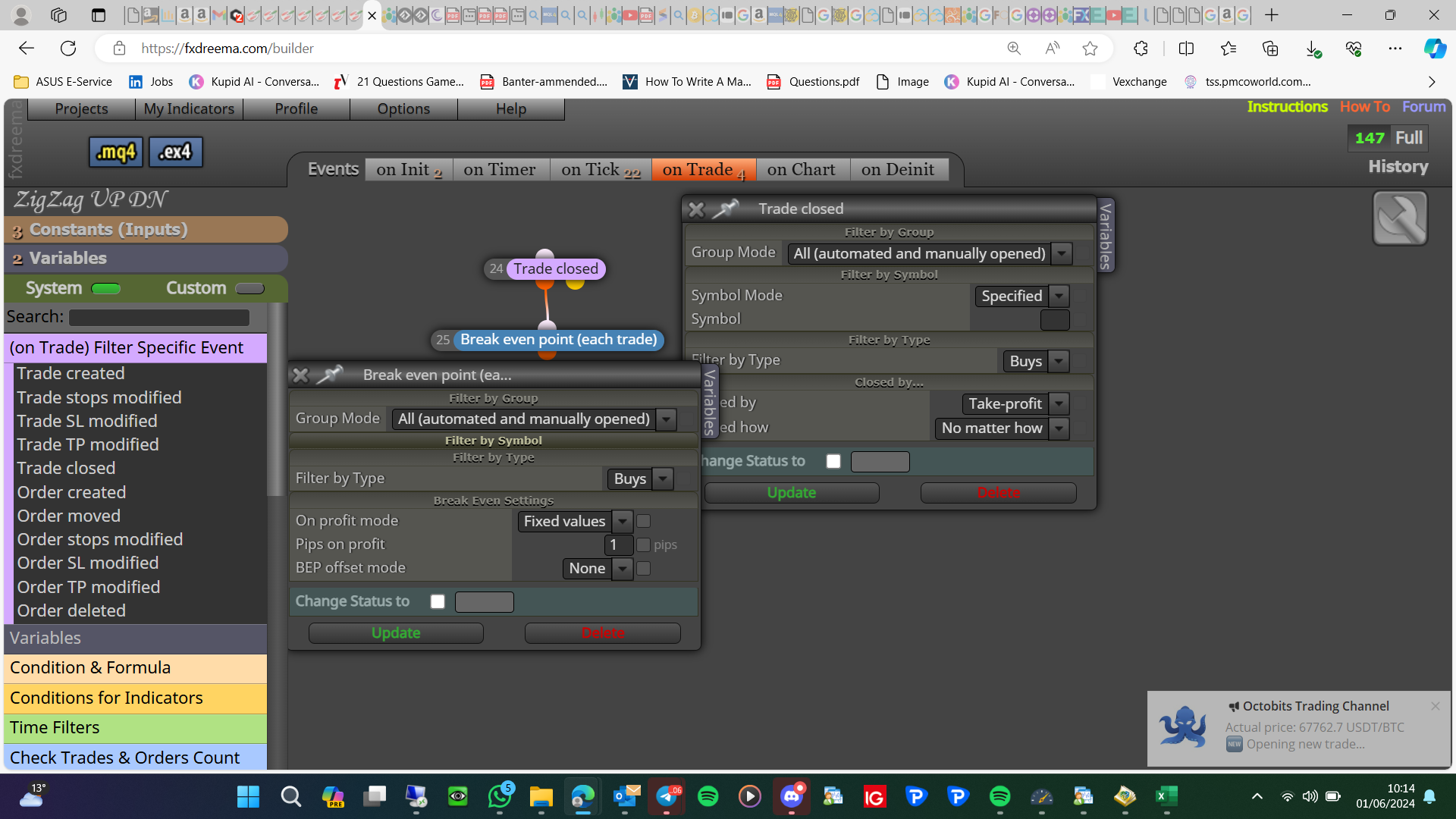Open On profit mode Fixed values dropdown

[x=575, y=521]
